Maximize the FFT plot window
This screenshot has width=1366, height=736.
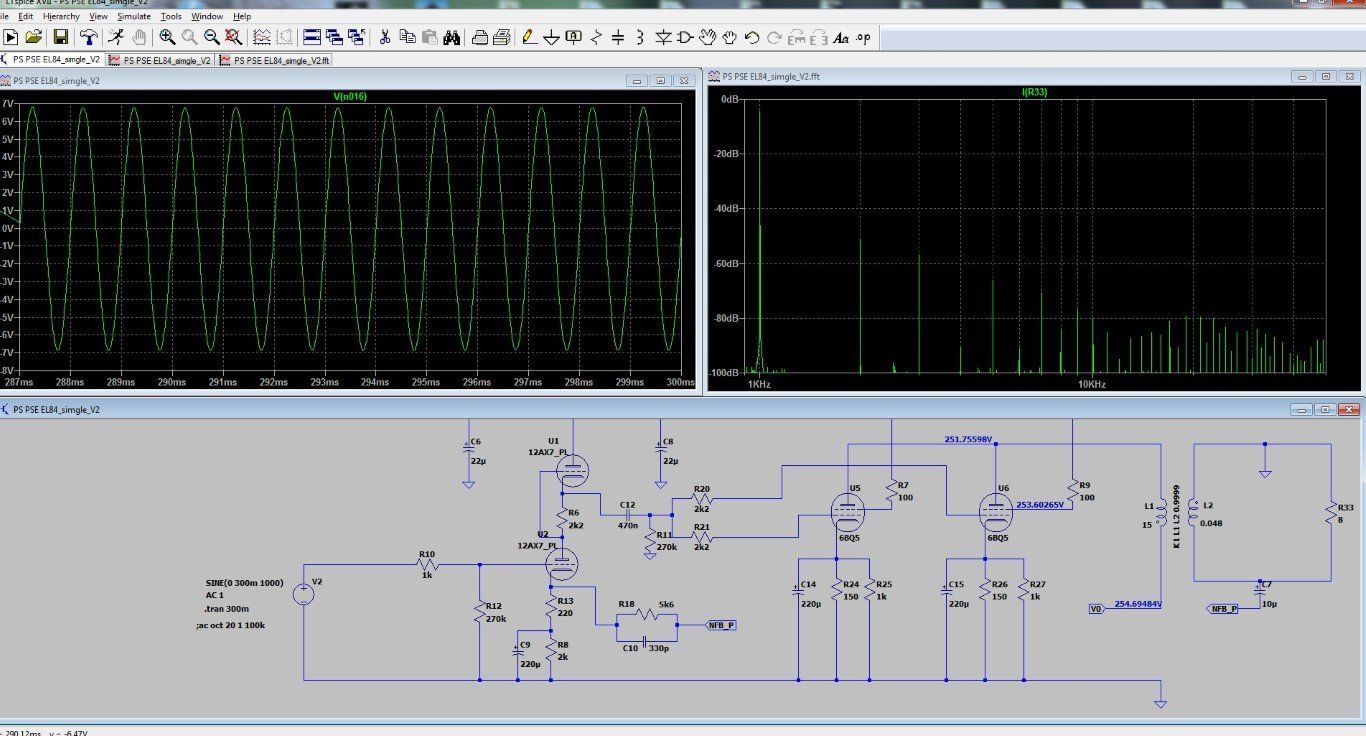pyautogui.click(x=1325, y=77)
